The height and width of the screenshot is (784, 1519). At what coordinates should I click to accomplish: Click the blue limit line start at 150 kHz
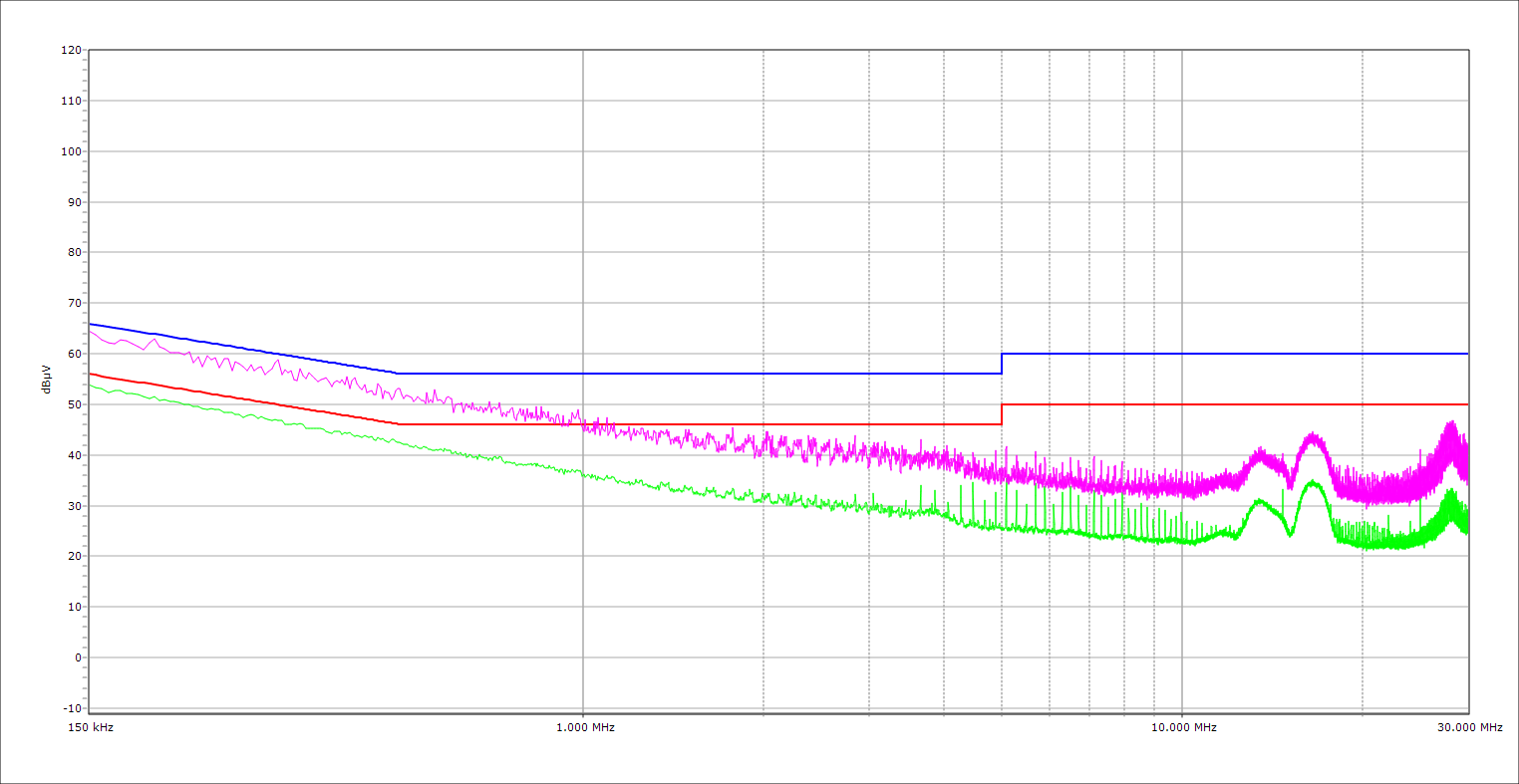coord(91,324)
